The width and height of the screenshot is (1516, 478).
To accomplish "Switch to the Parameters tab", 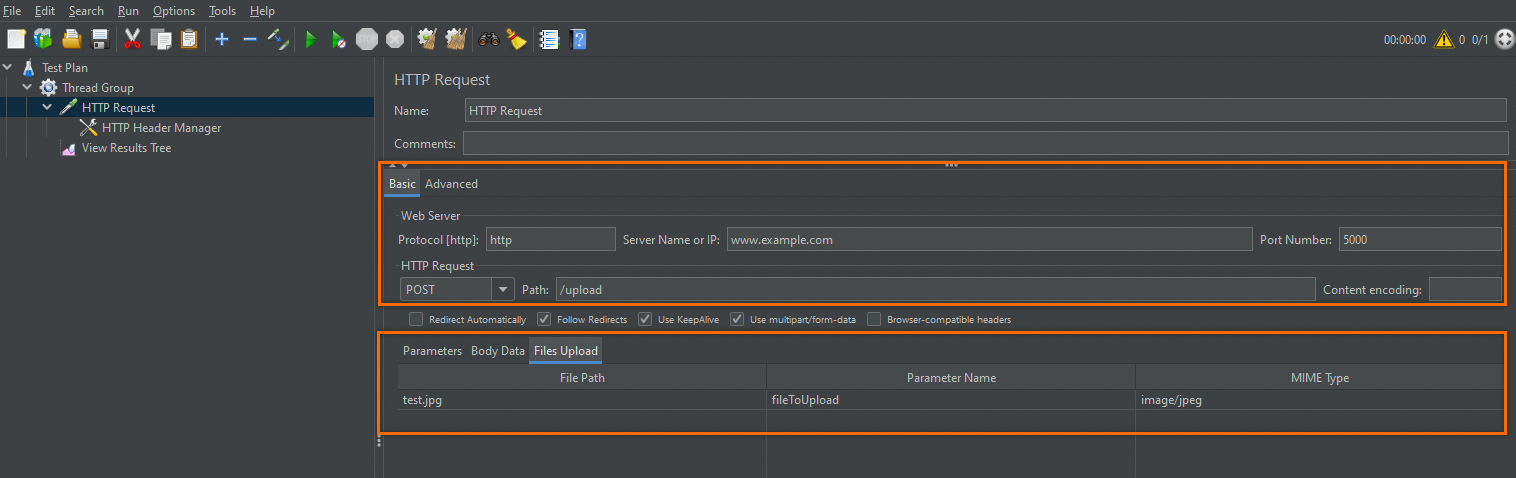I will point(432,351).
